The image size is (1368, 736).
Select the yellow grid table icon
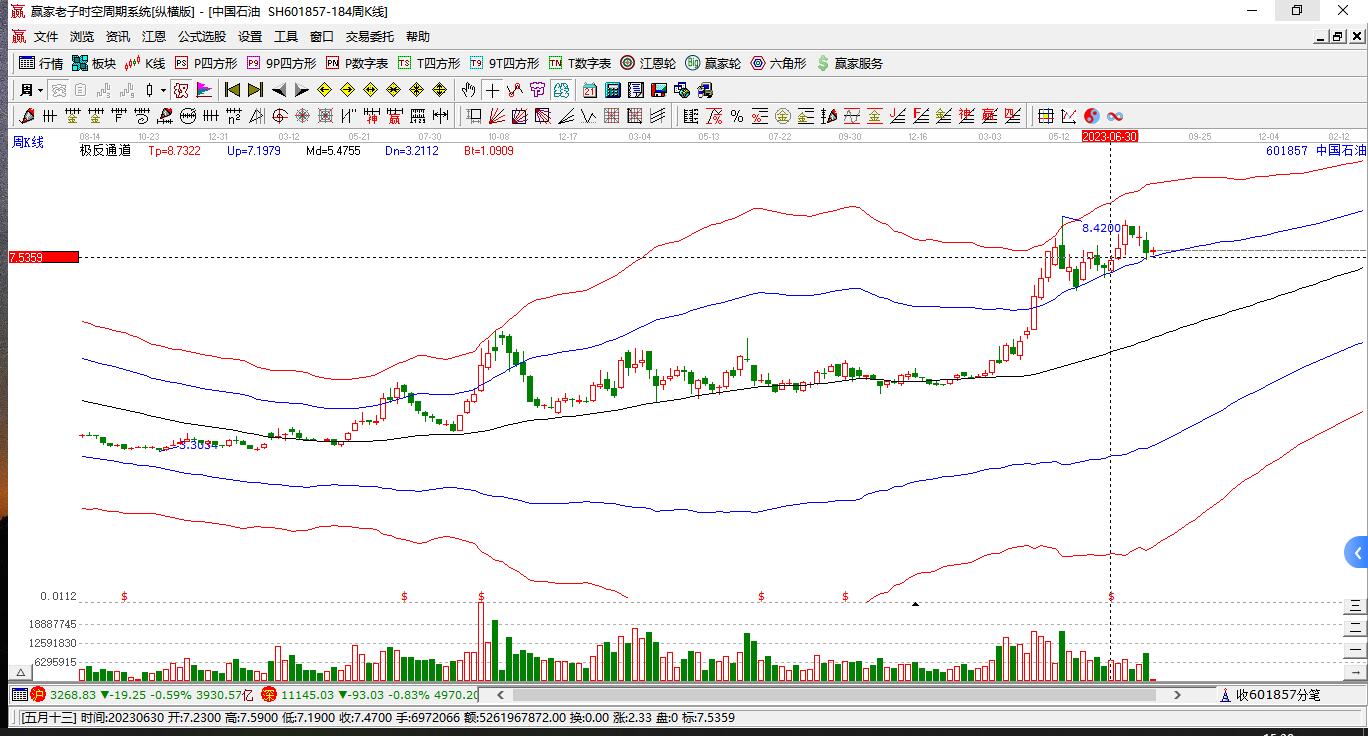(x=1045, y=116)
